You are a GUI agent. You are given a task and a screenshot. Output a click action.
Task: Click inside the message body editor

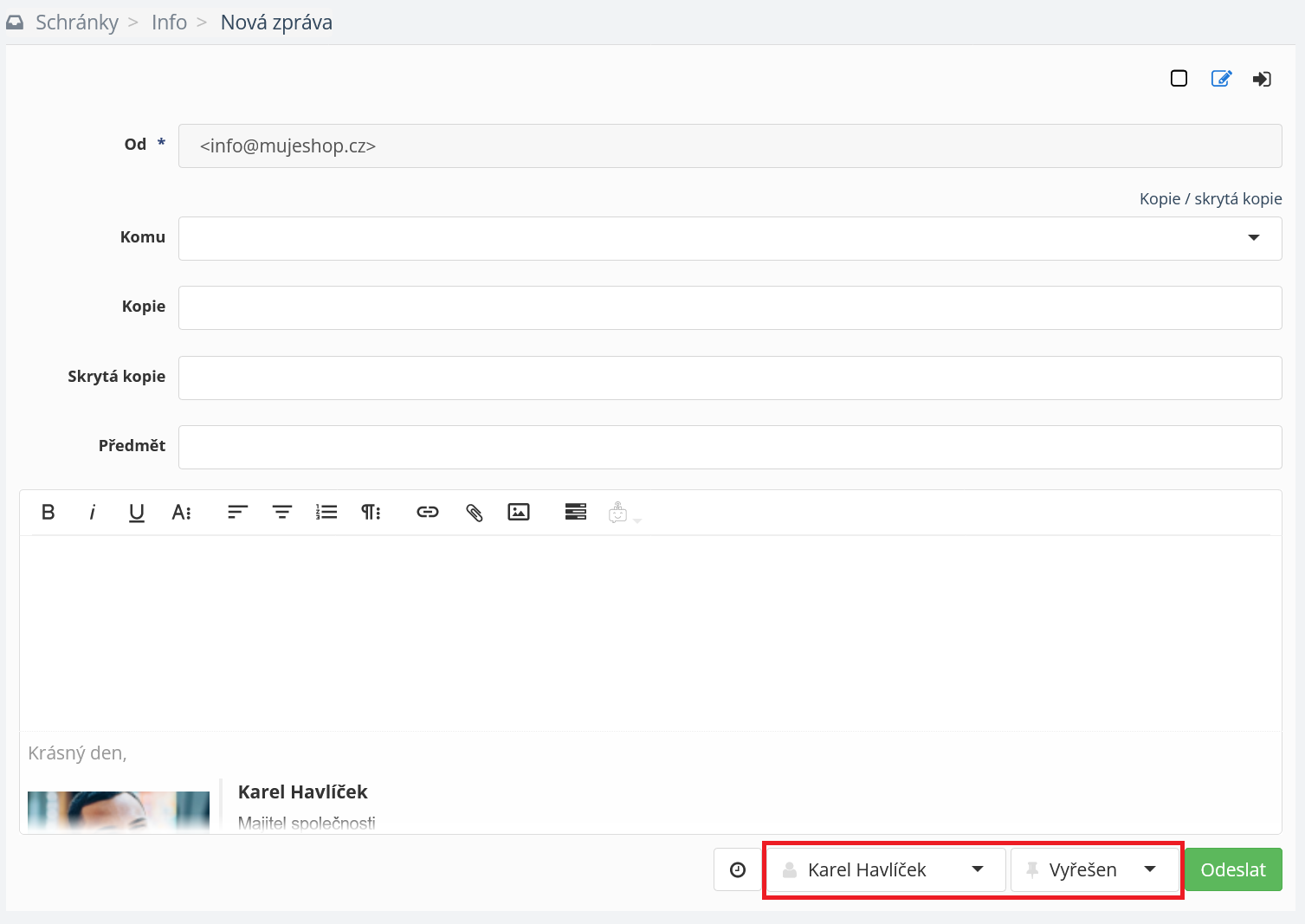(x=650, y=634)
